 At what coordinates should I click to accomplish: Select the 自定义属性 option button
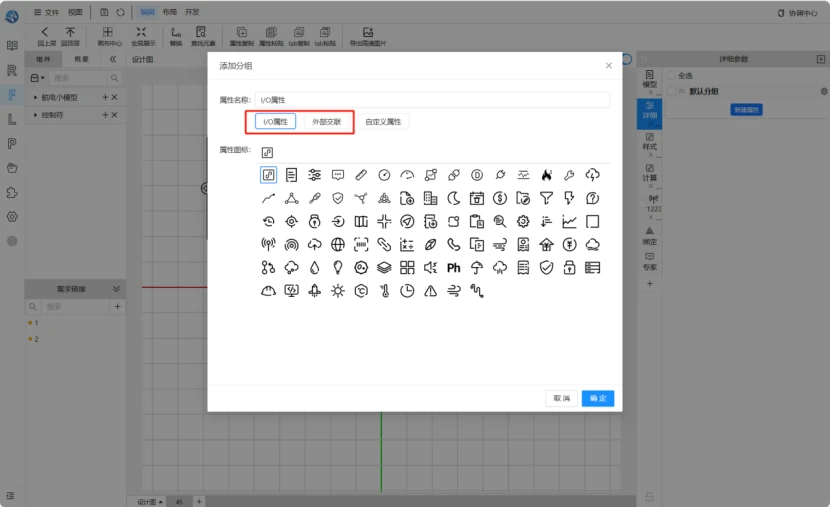coord(383,122)
